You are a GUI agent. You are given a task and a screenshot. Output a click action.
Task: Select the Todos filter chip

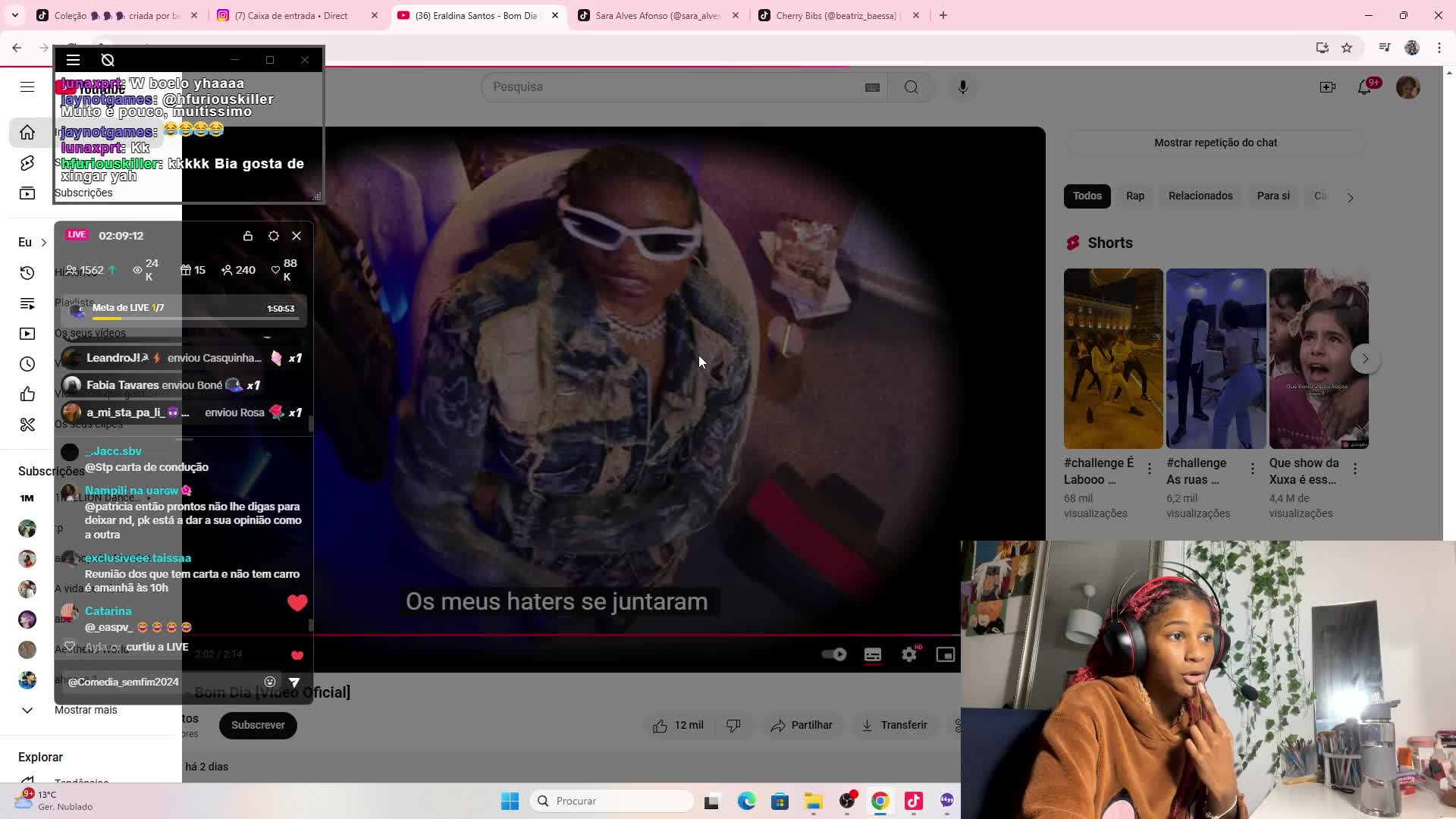point(1087,196)
